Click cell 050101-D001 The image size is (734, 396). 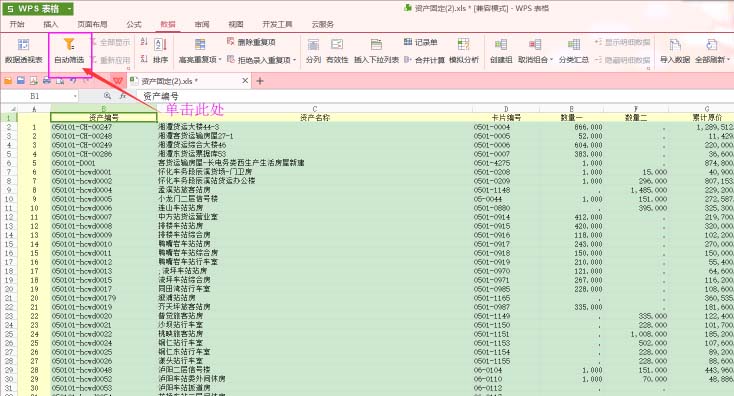104,163
